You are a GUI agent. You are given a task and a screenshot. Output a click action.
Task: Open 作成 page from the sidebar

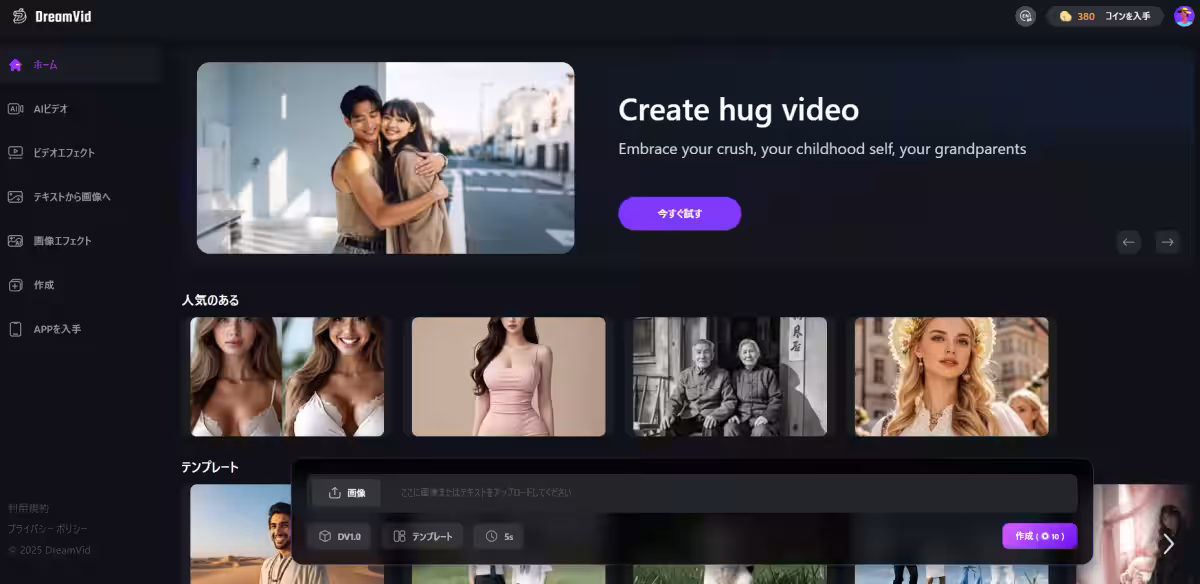click(43, 285)
